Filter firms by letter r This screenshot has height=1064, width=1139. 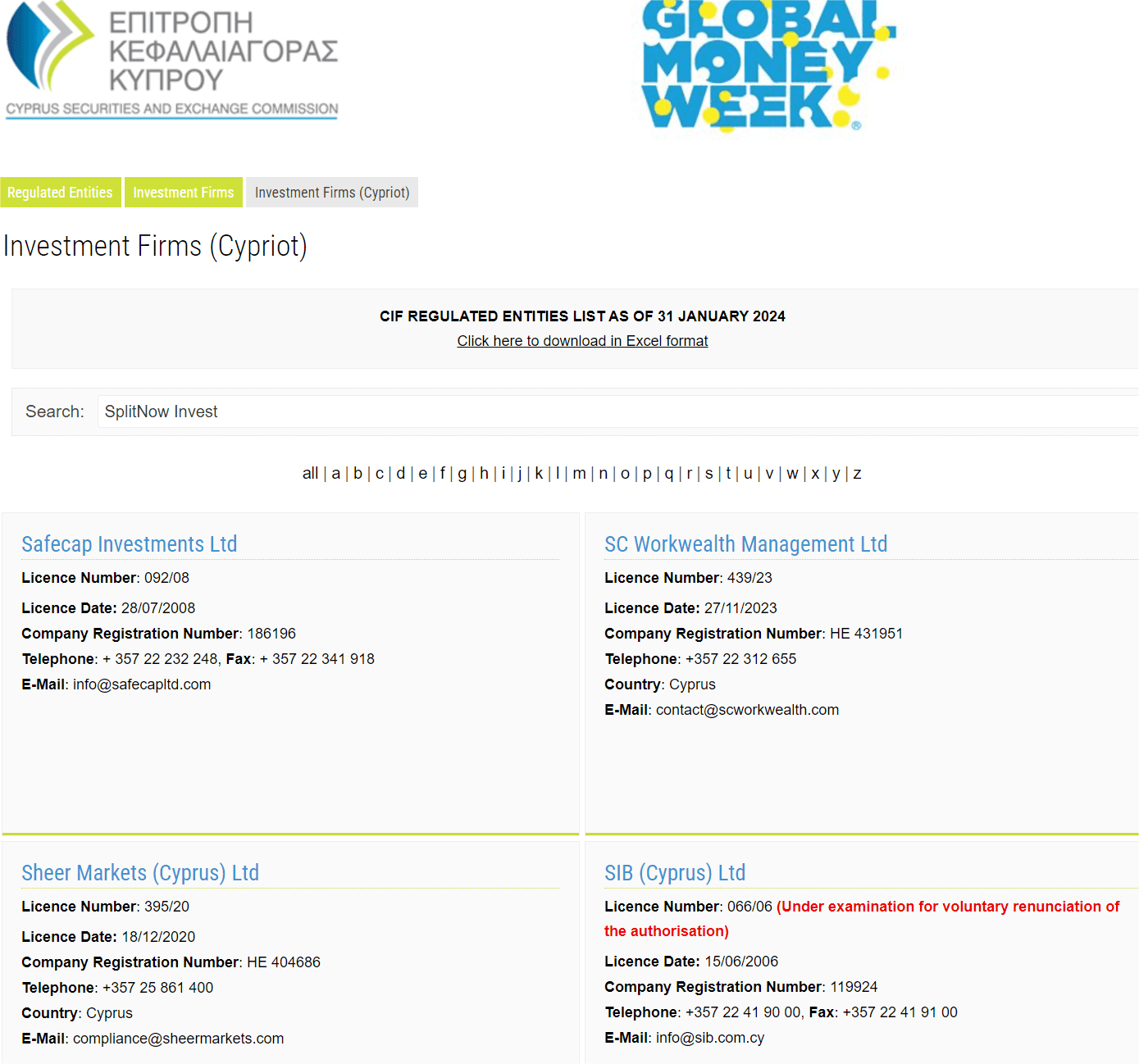[x=690, y=474]
